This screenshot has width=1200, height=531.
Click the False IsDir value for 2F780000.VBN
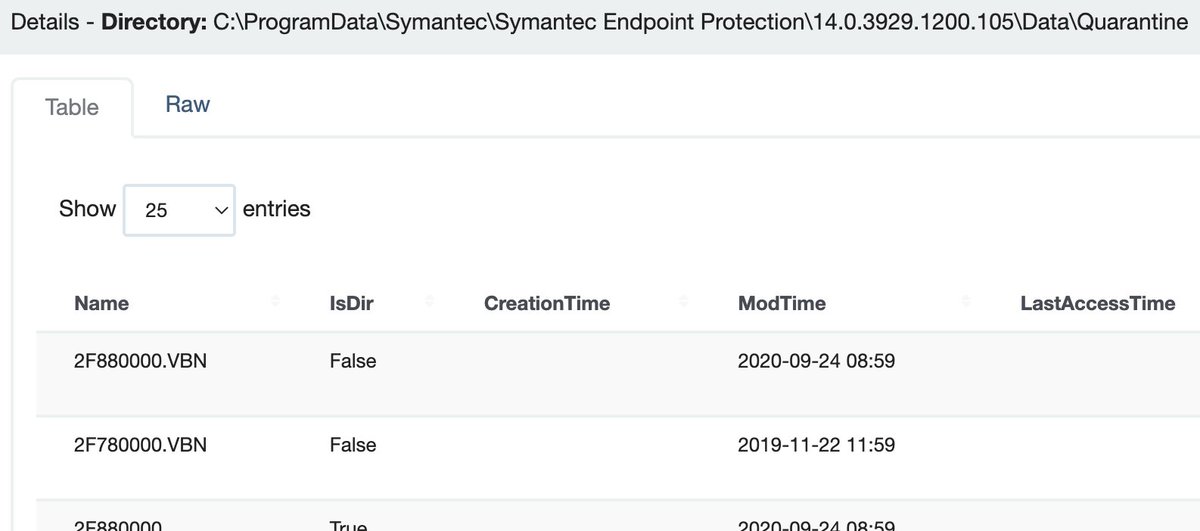pyautogui.click(x=353, y=445)
